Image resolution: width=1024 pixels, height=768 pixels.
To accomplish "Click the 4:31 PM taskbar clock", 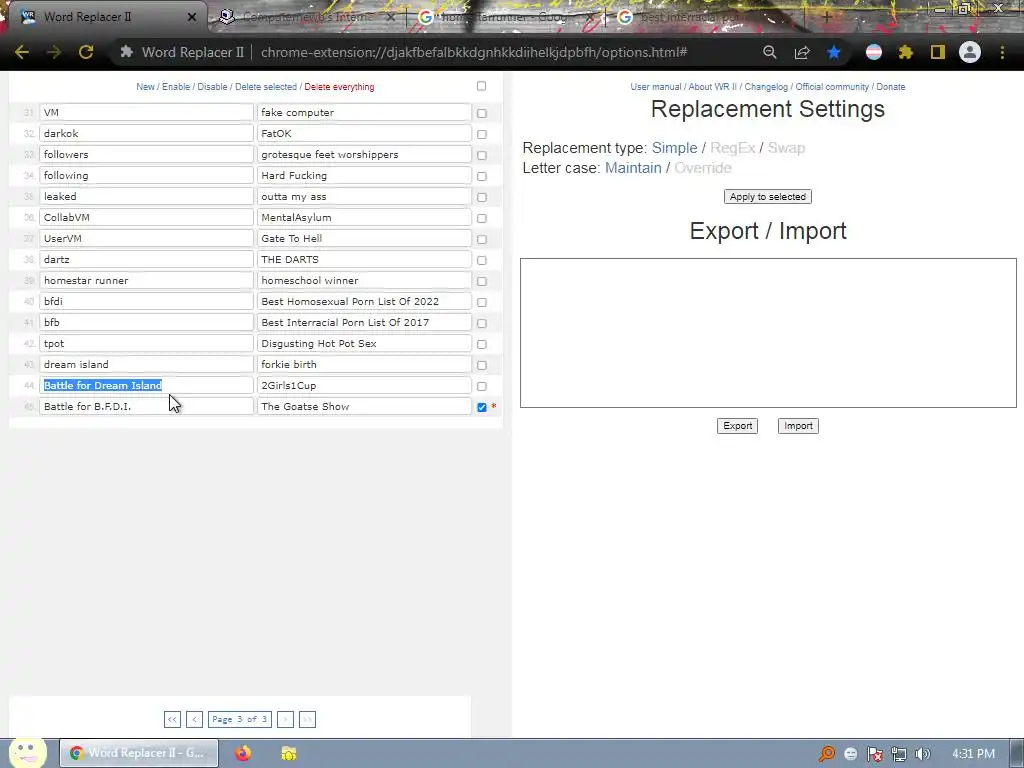I will pyautogui.click(x=973, y=754).
